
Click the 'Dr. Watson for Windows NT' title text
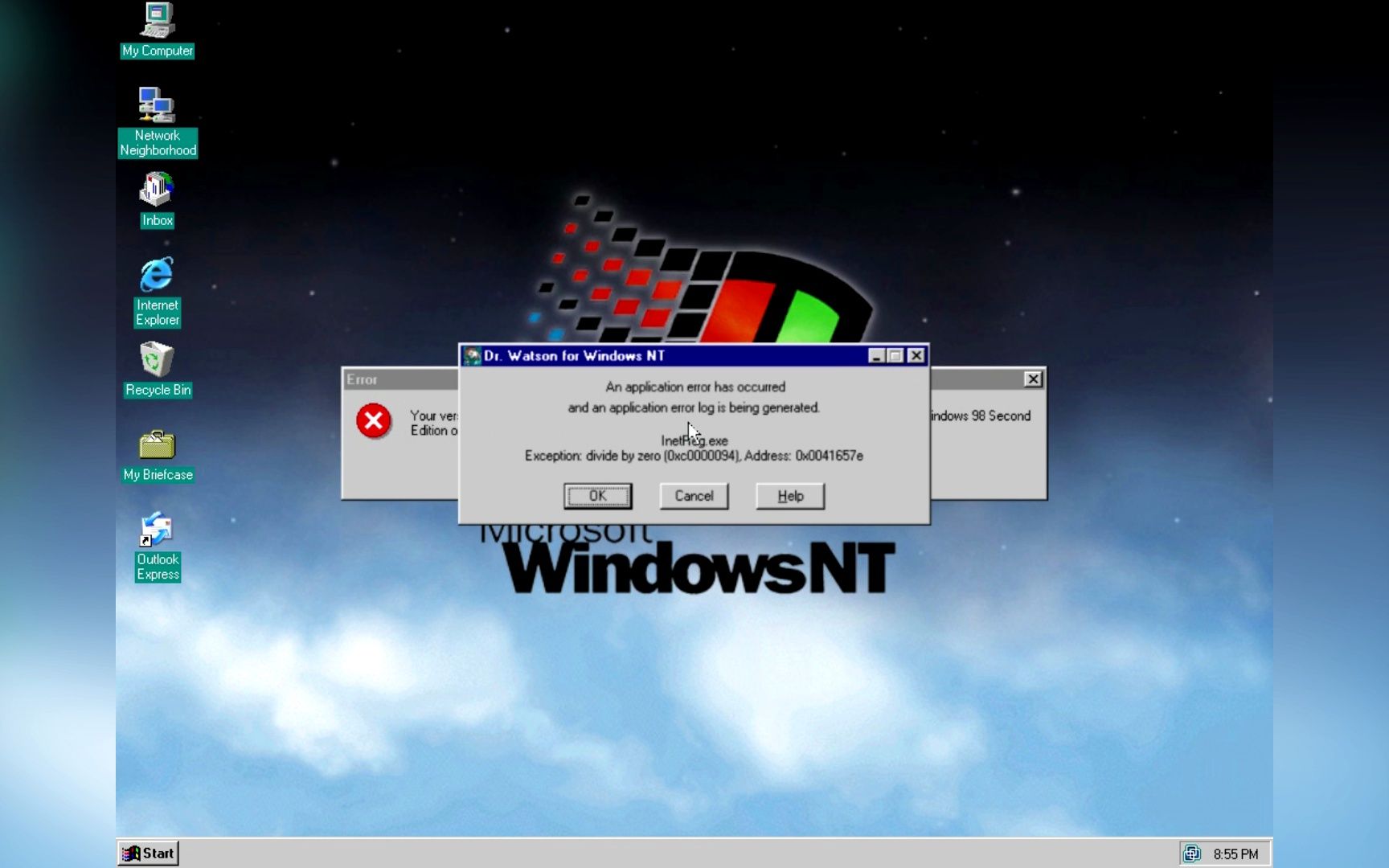574,356
